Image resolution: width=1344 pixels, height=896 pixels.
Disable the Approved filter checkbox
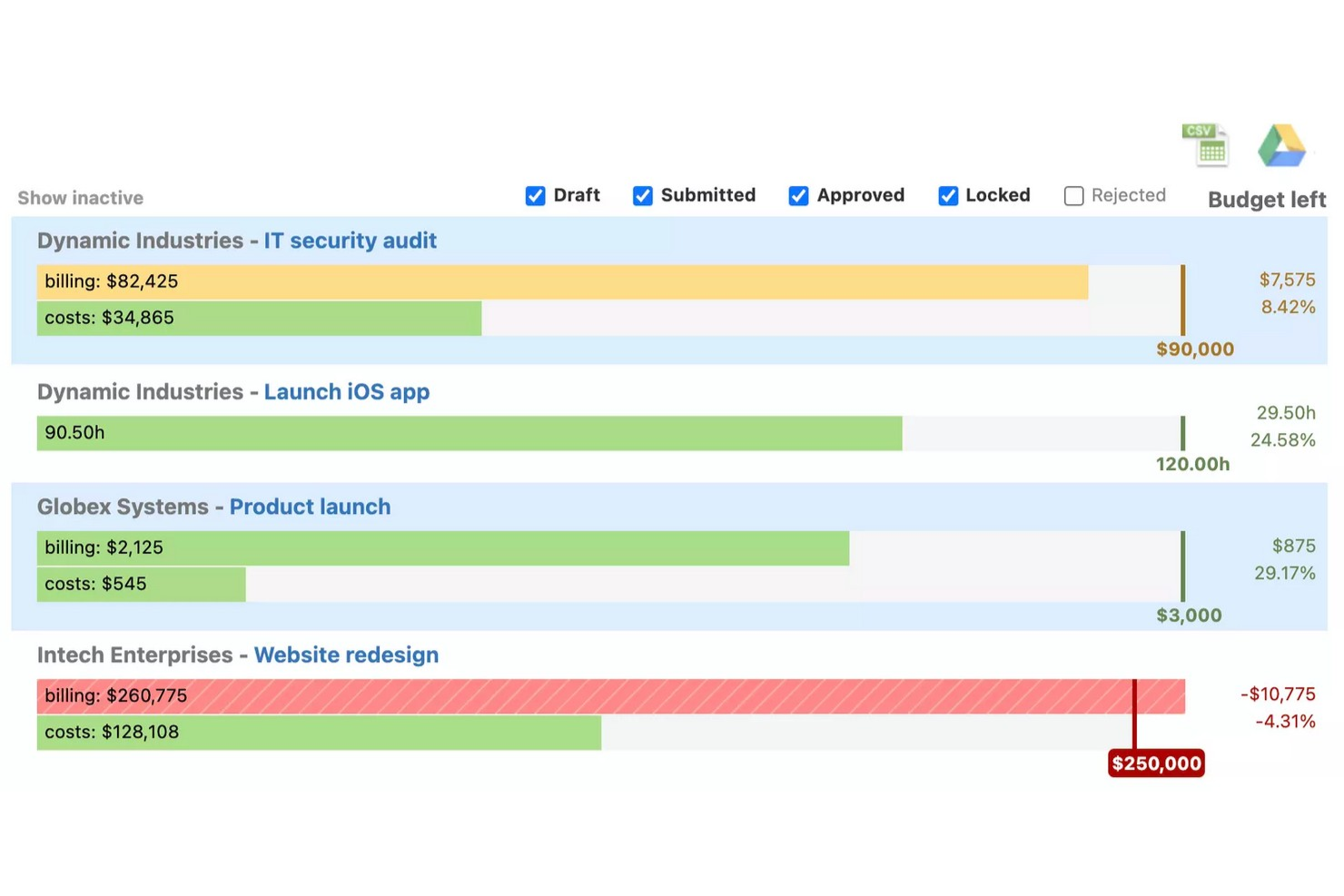(798, 196)
